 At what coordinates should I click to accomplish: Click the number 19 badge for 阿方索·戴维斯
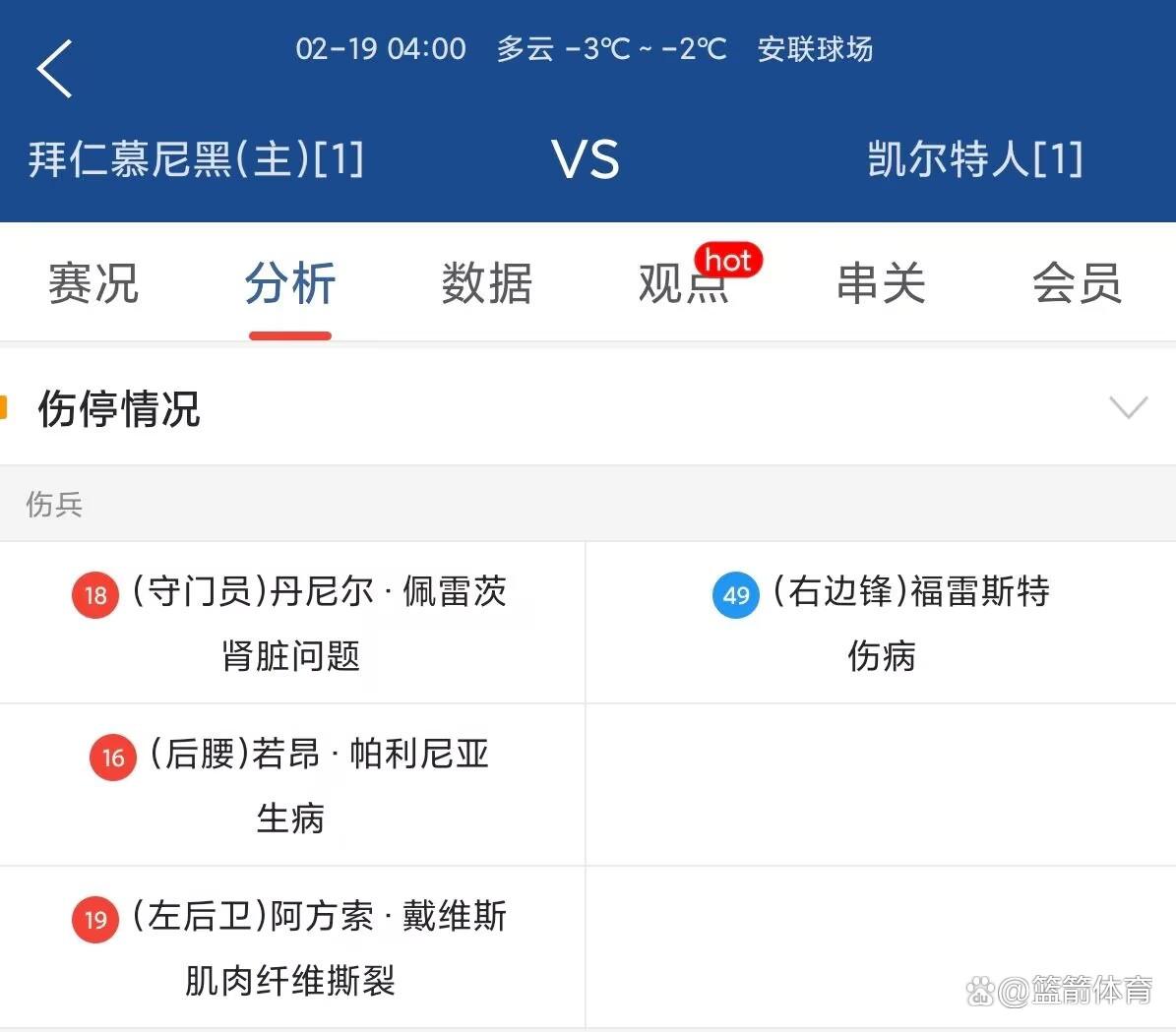pos(94,920)
